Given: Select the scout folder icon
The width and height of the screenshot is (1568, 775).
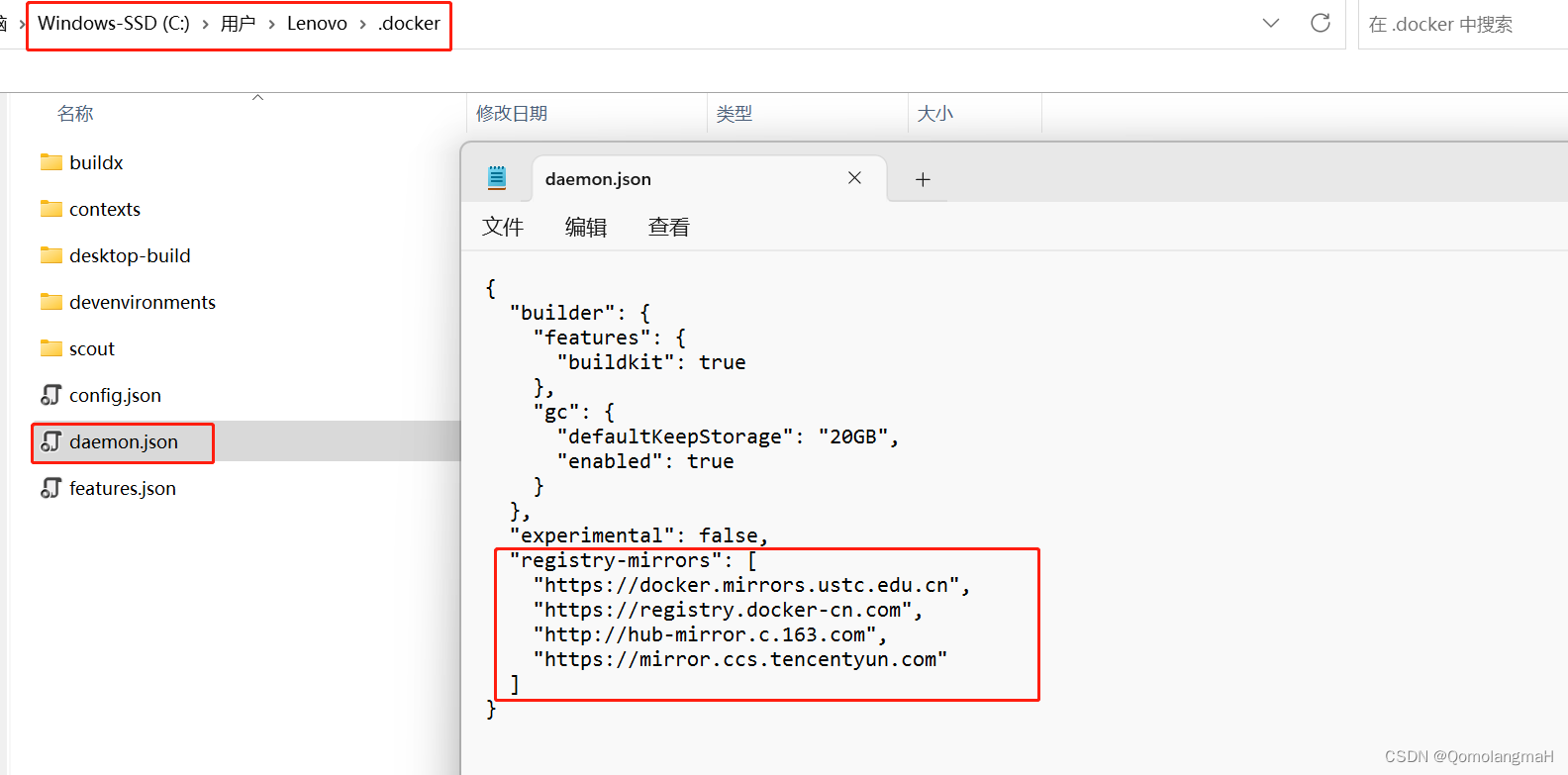Looking at the screenshot, I should (51, 348).
